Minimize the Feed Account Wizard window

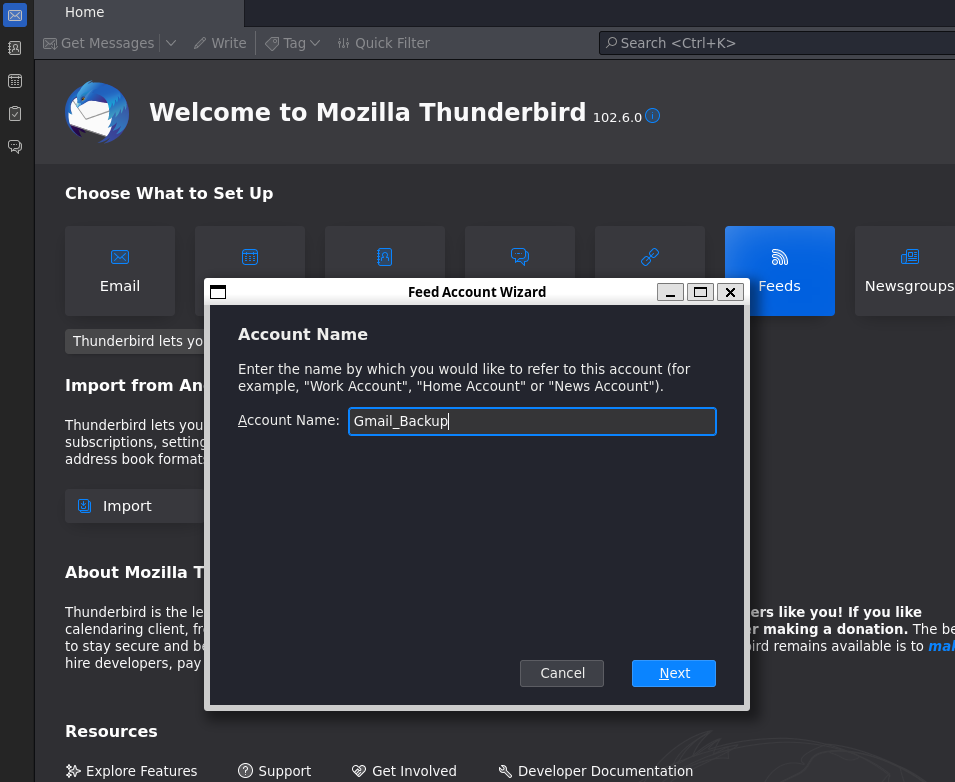point(670,292)
